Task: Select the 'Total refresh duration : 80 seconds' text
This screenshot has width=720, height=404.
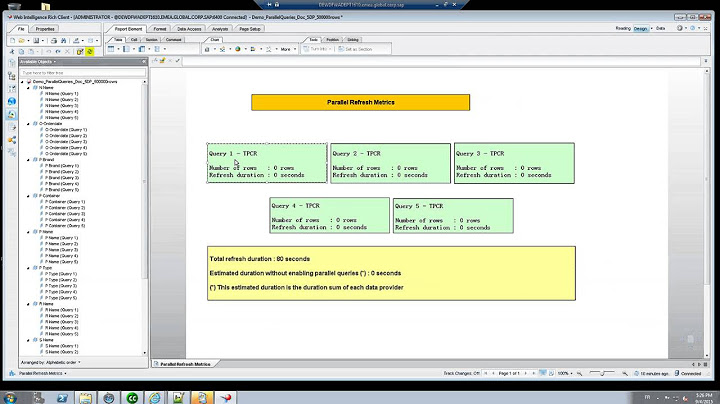Action: click(259, 259)
